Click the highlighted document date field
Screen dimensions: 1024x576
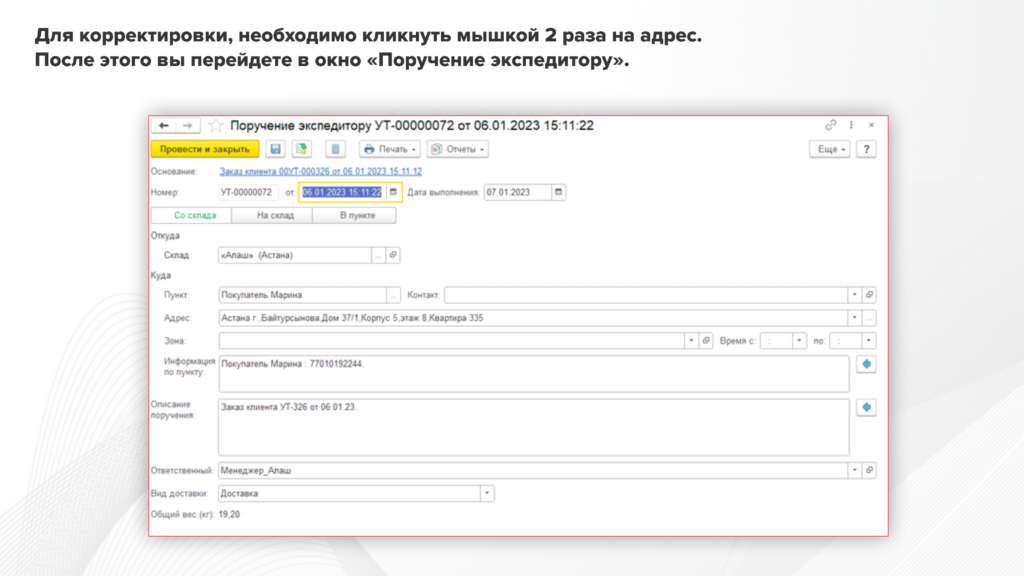coord(343,192)
